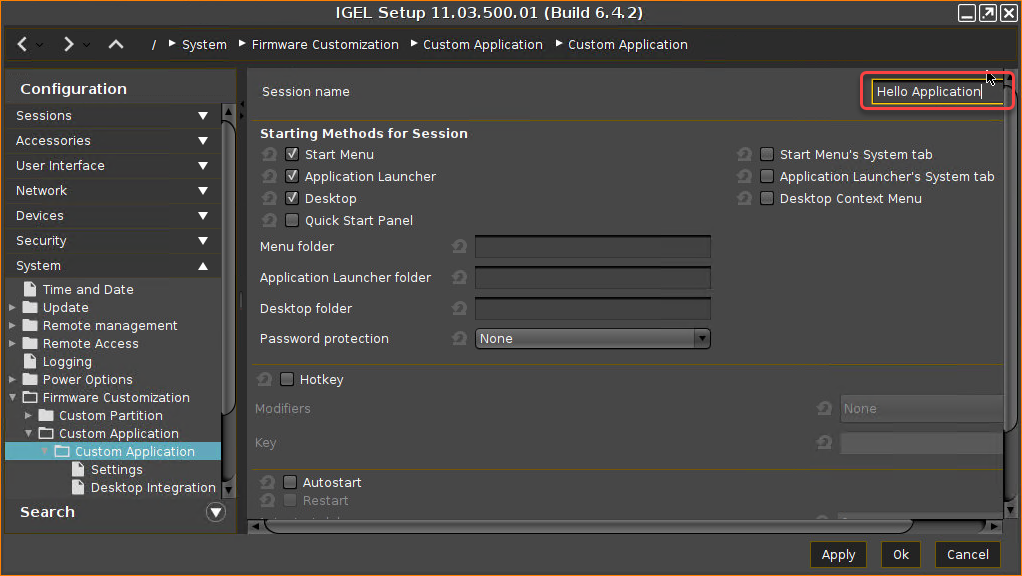
Task: Uncheck the Start Menu starting method
Action: pos(291,154)
